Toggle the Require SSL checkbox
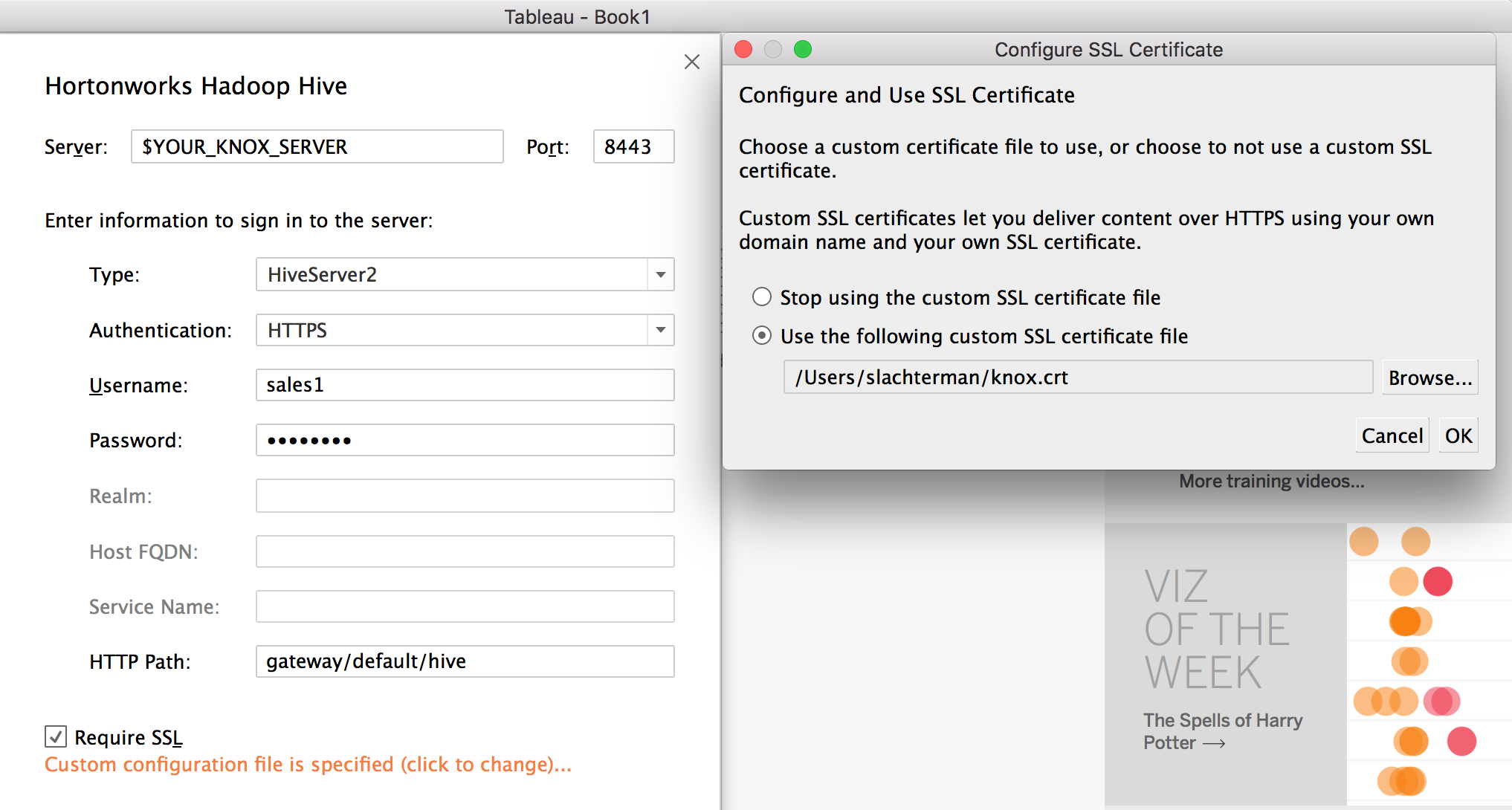The image size is (1512, 810). click(x=56, y=736)
